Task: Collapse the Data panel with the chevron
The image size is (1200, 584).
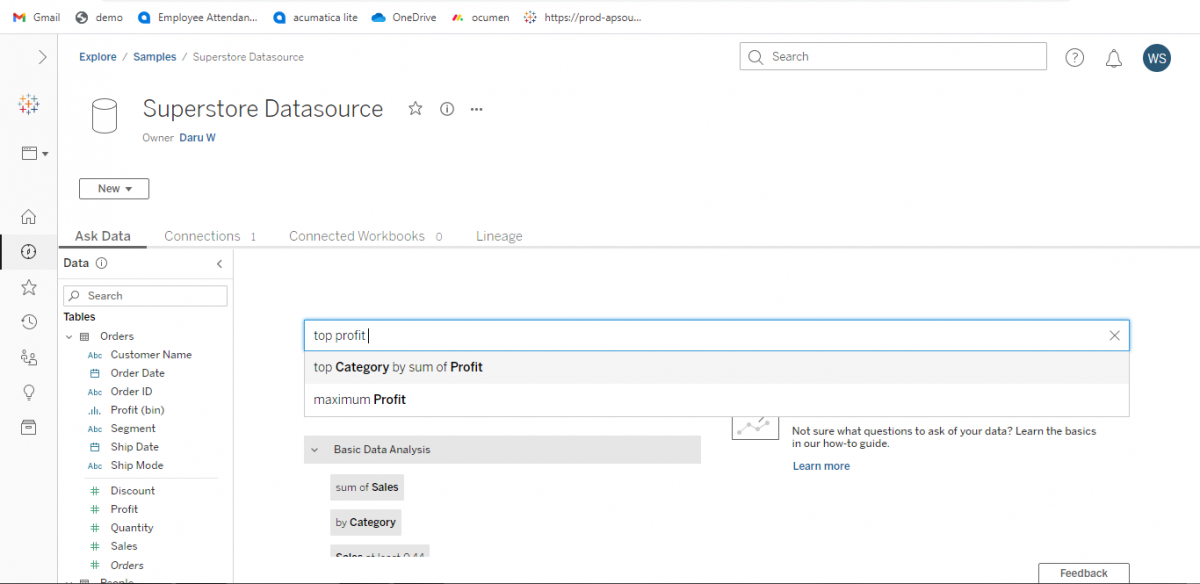Action: pyautogui.click(x=219, y=264)
